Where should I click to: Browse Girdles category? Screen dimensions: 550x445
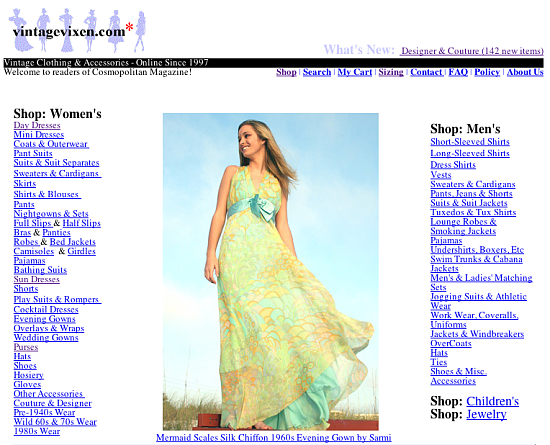click(81, 251)
